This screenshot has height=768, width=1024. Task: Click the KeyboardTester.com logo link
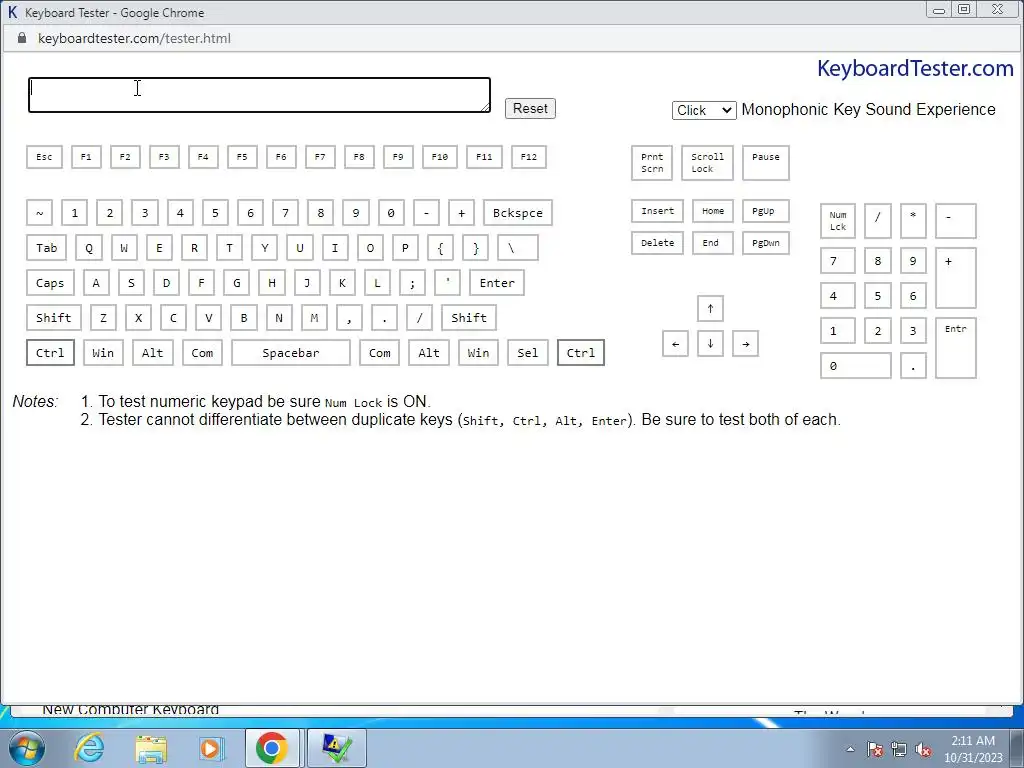915,69
